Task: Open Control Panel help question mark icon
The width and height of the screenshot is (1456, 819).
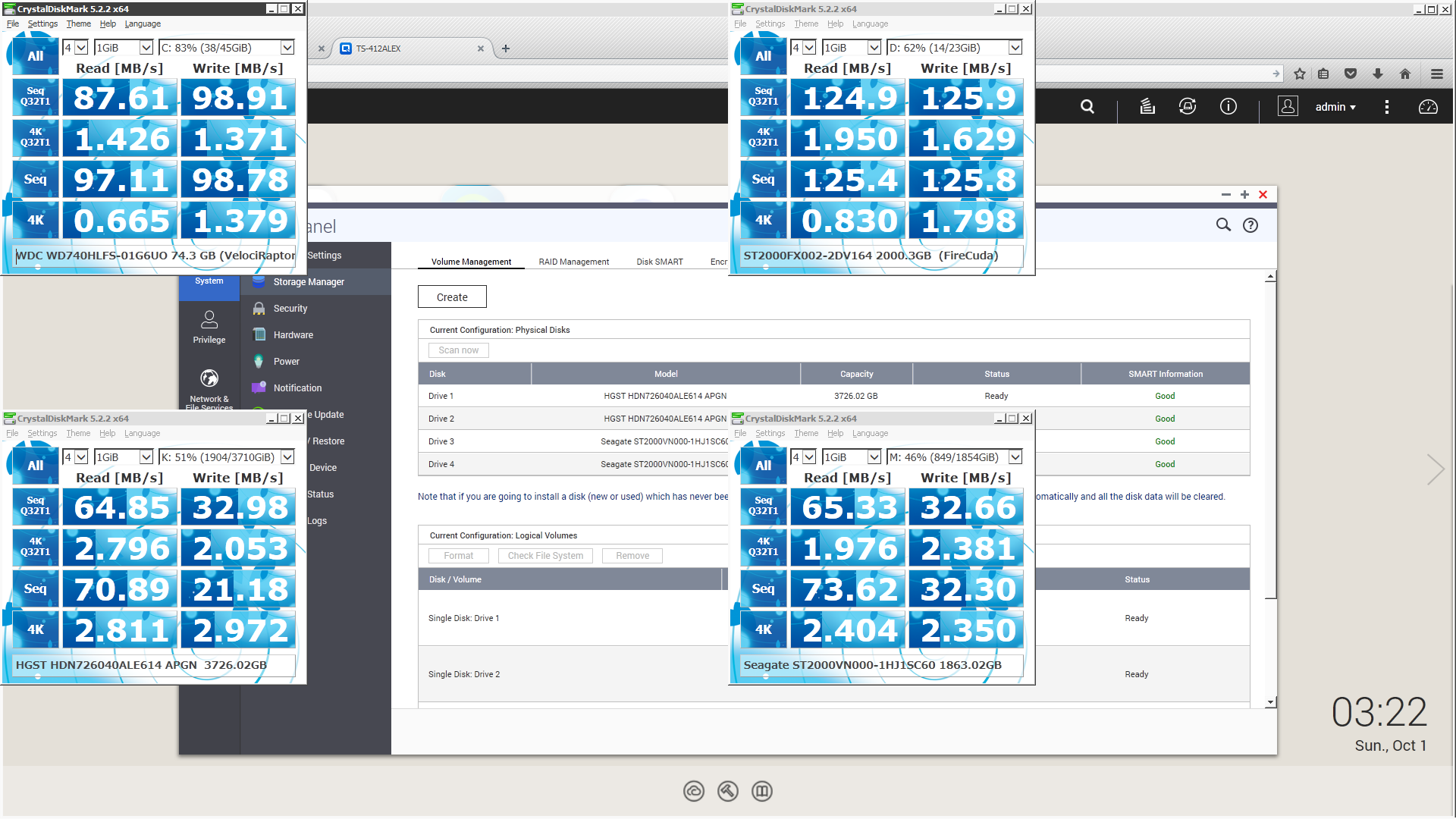Action: [1250, 225]
